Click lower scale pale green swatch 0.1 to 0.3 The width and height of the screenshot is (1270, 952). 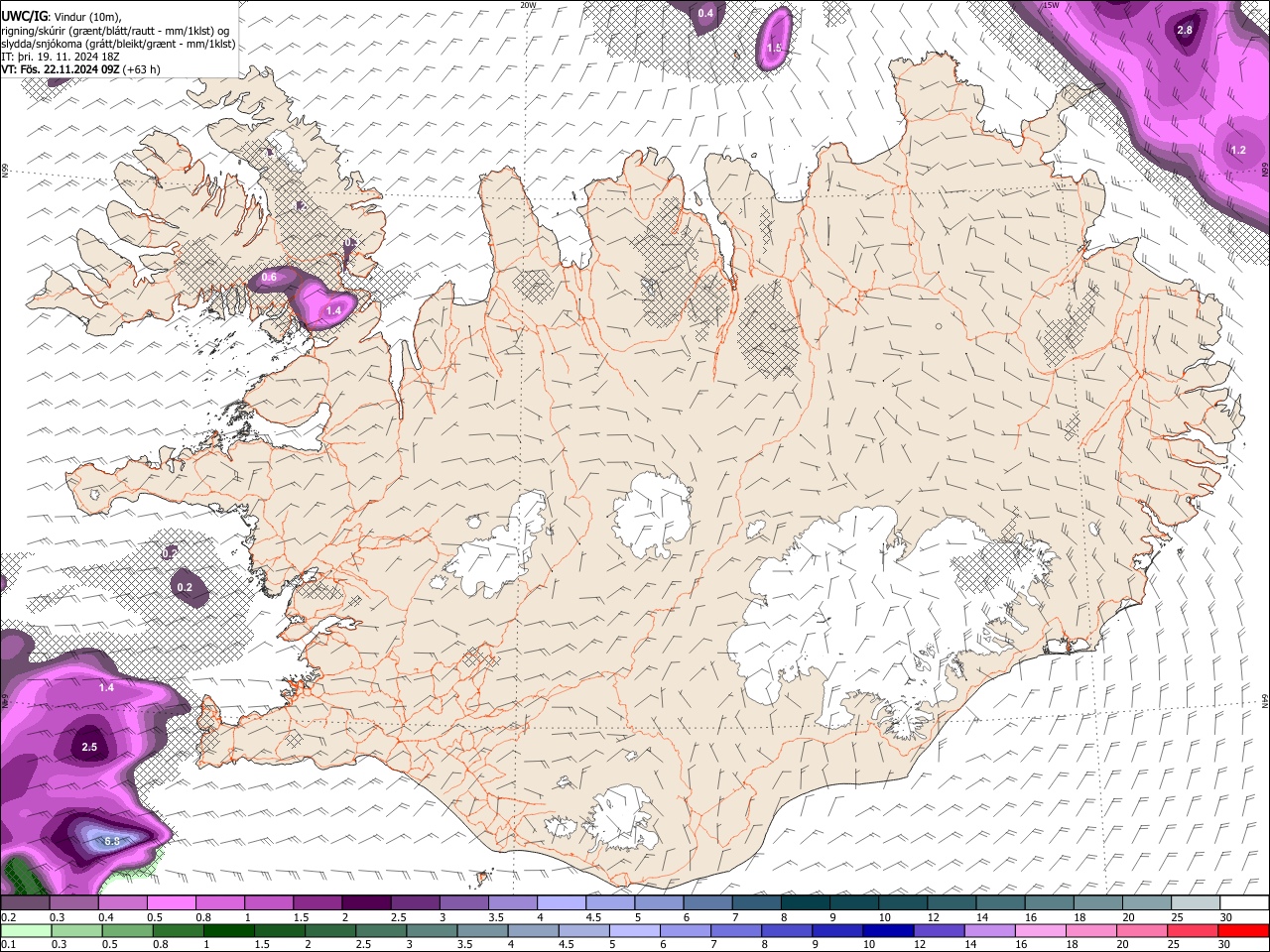tap(26, 931)
